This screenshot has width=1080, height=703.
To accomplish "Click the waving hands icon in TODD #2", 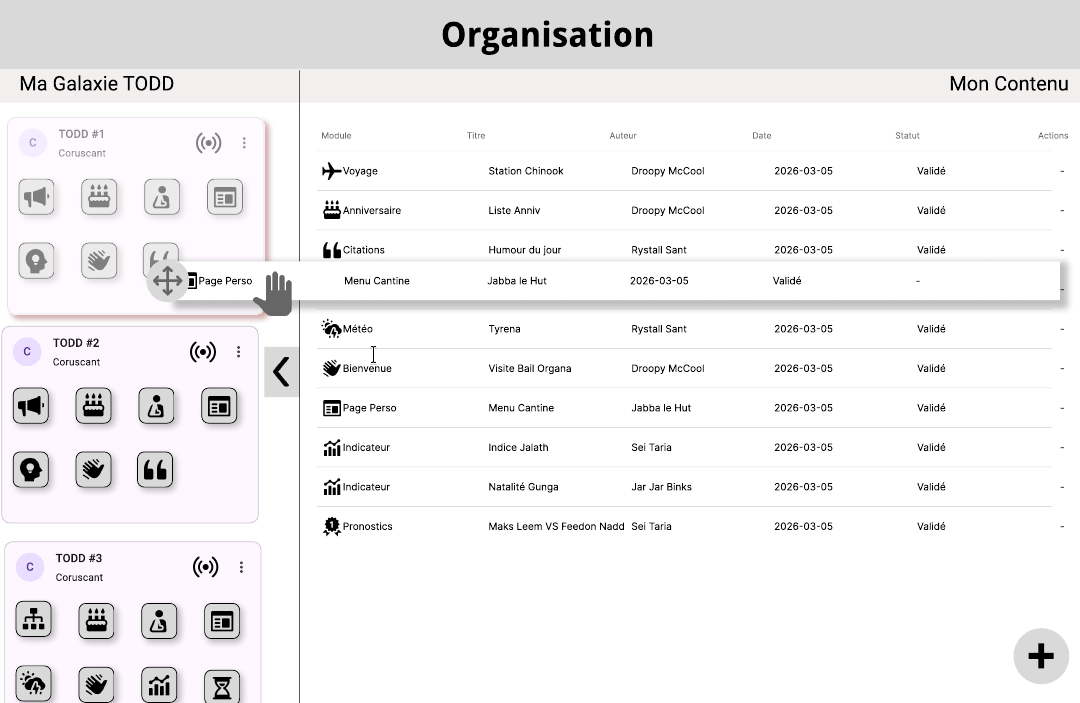I will (x=94, y=470).
